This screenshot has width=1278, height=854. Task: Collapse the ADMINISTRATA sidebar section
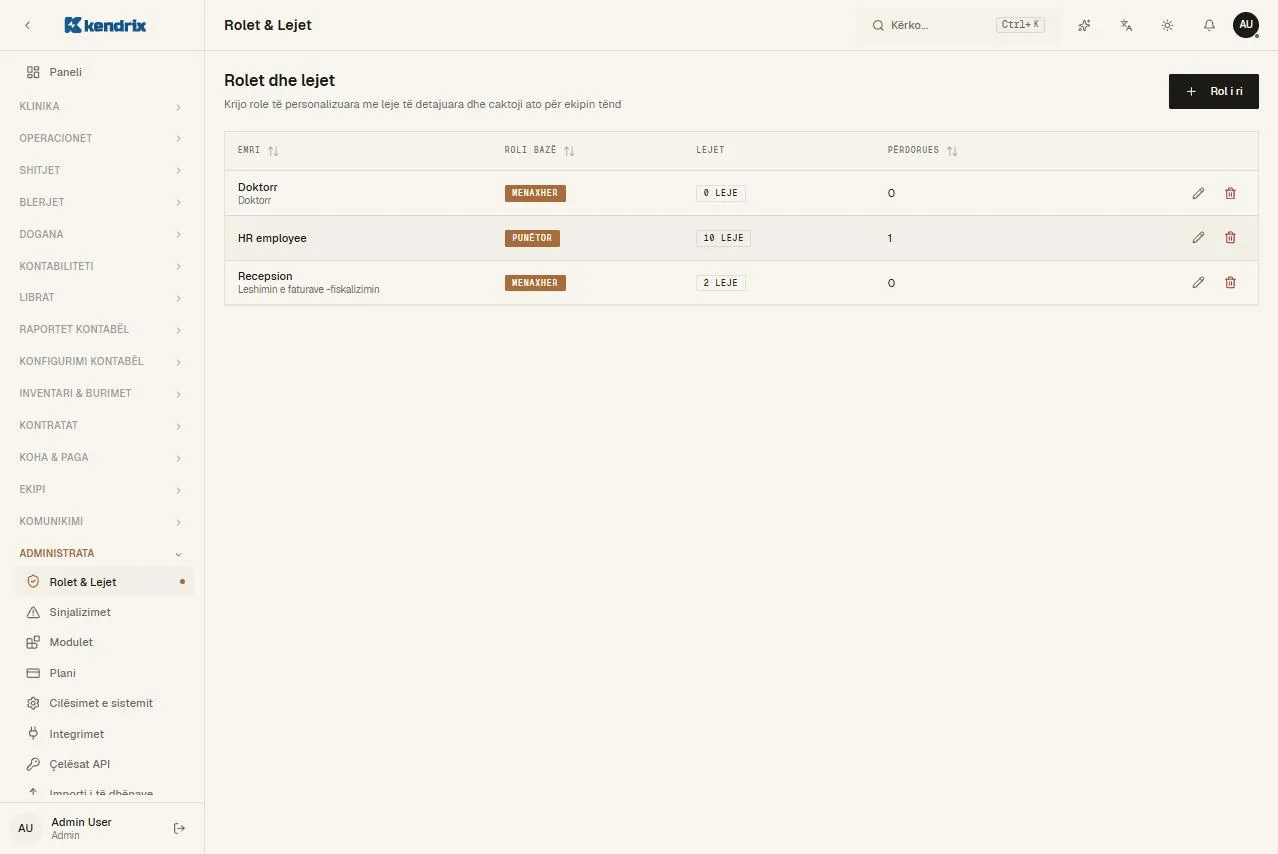[x=102, y=553]
